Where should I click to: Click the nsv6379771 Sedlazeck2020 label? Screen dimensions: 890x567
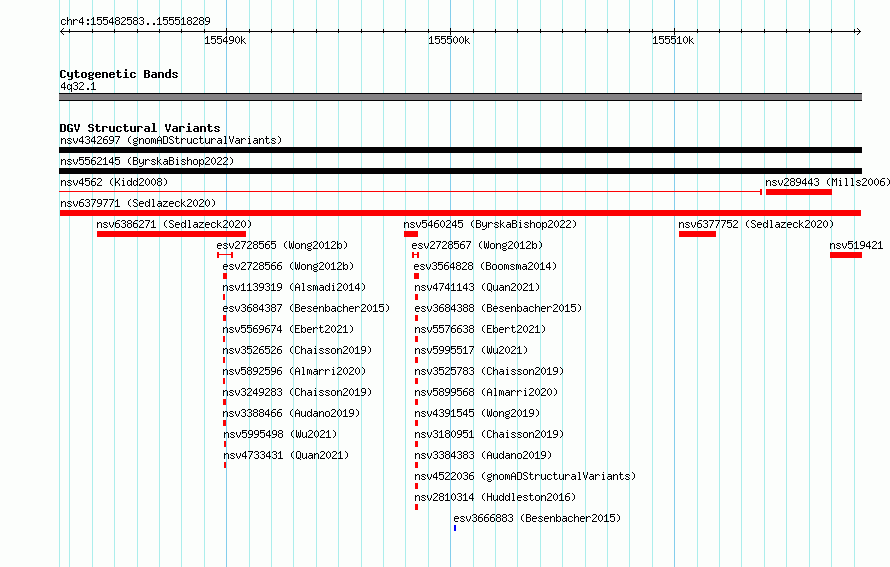pyautogui.click(x=138, y=203)
